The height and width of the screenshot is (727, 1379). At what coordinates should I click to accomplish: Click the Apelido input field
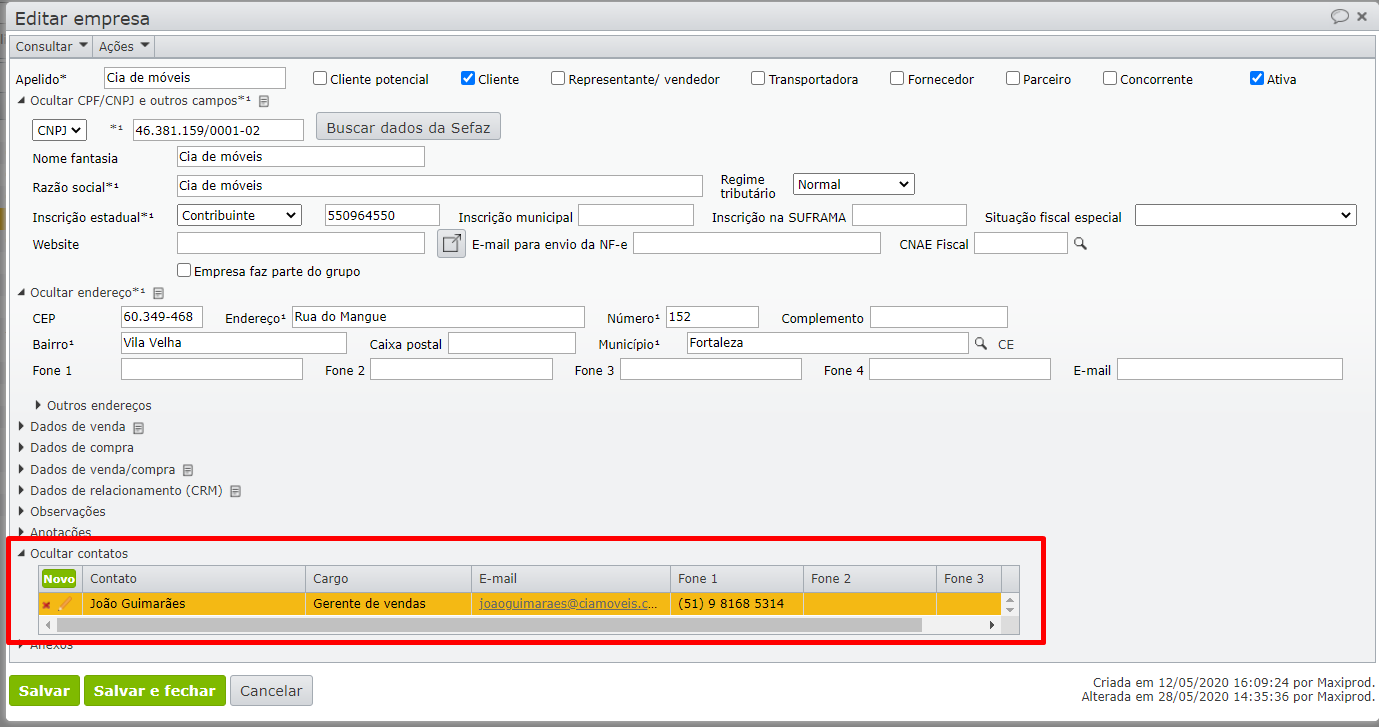point(194,77)
